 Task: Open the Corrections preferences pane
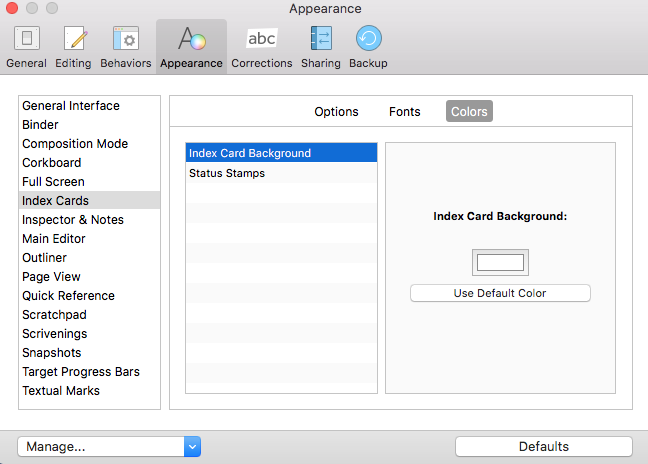(x=262, y=47)
